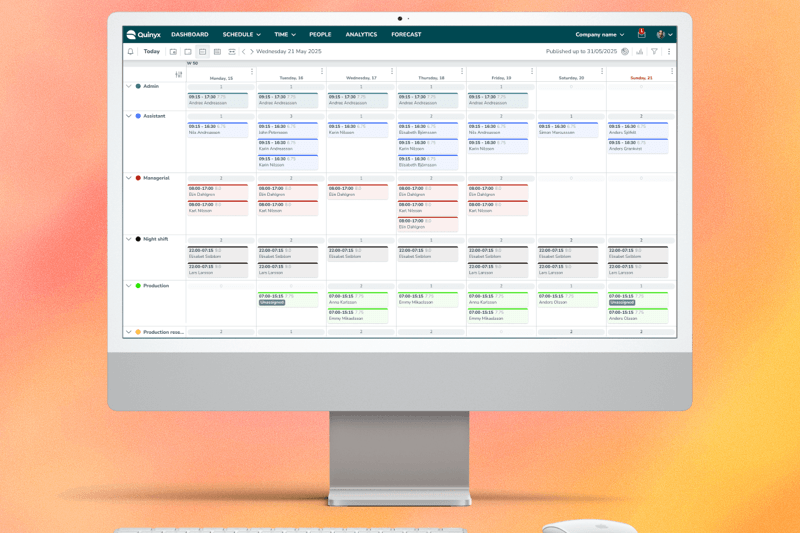Click the globe icon beside published date
This screenshot has height=533, width=800.
point(625,51)
